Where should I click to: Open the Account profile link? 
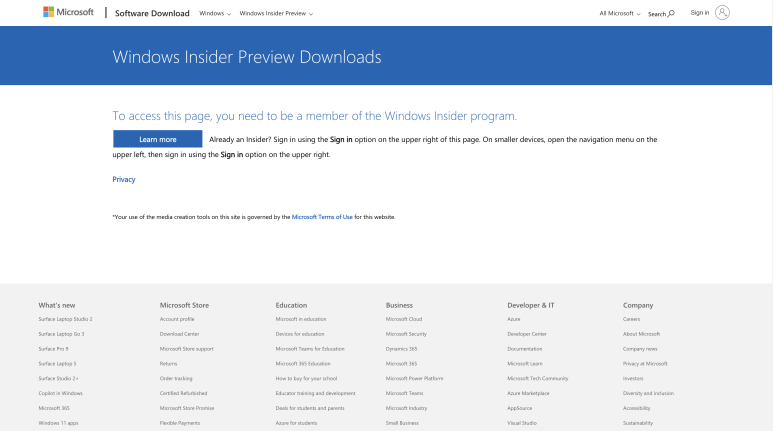(177, 319)
